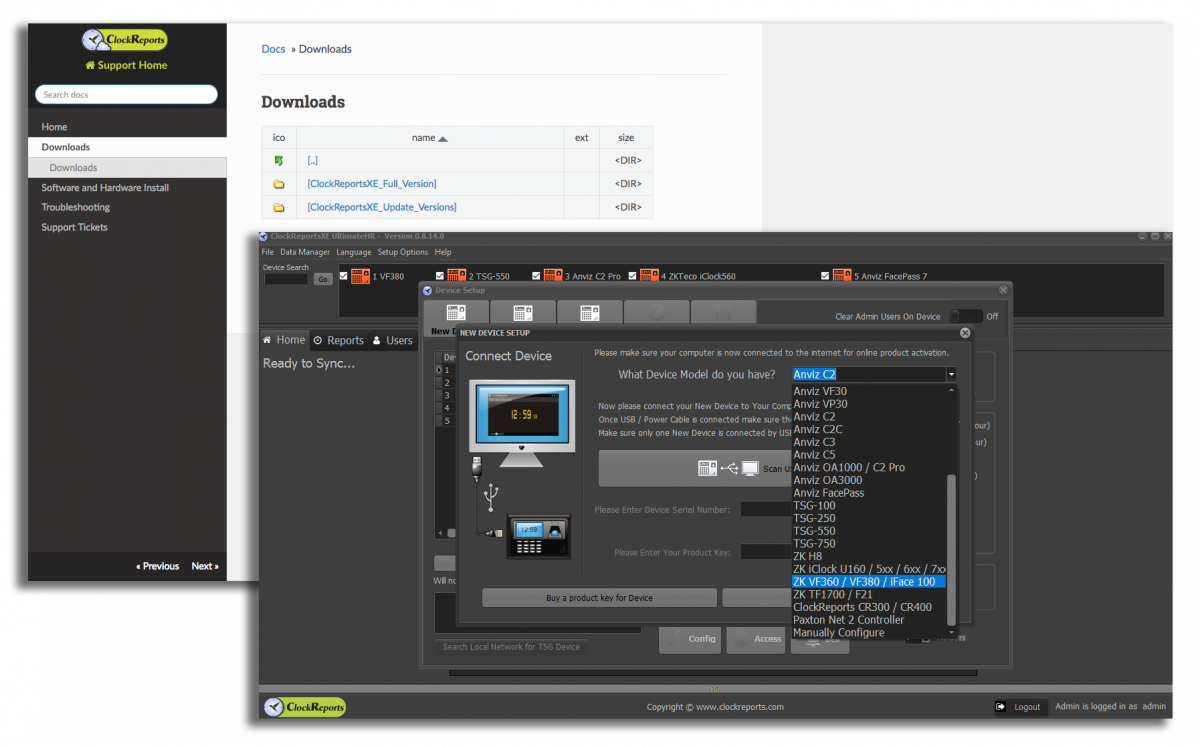The height and width of the screenshot is (746, 1200).
Task: Click the first device icon tab in Device Setup
Action: coord(456,313)
